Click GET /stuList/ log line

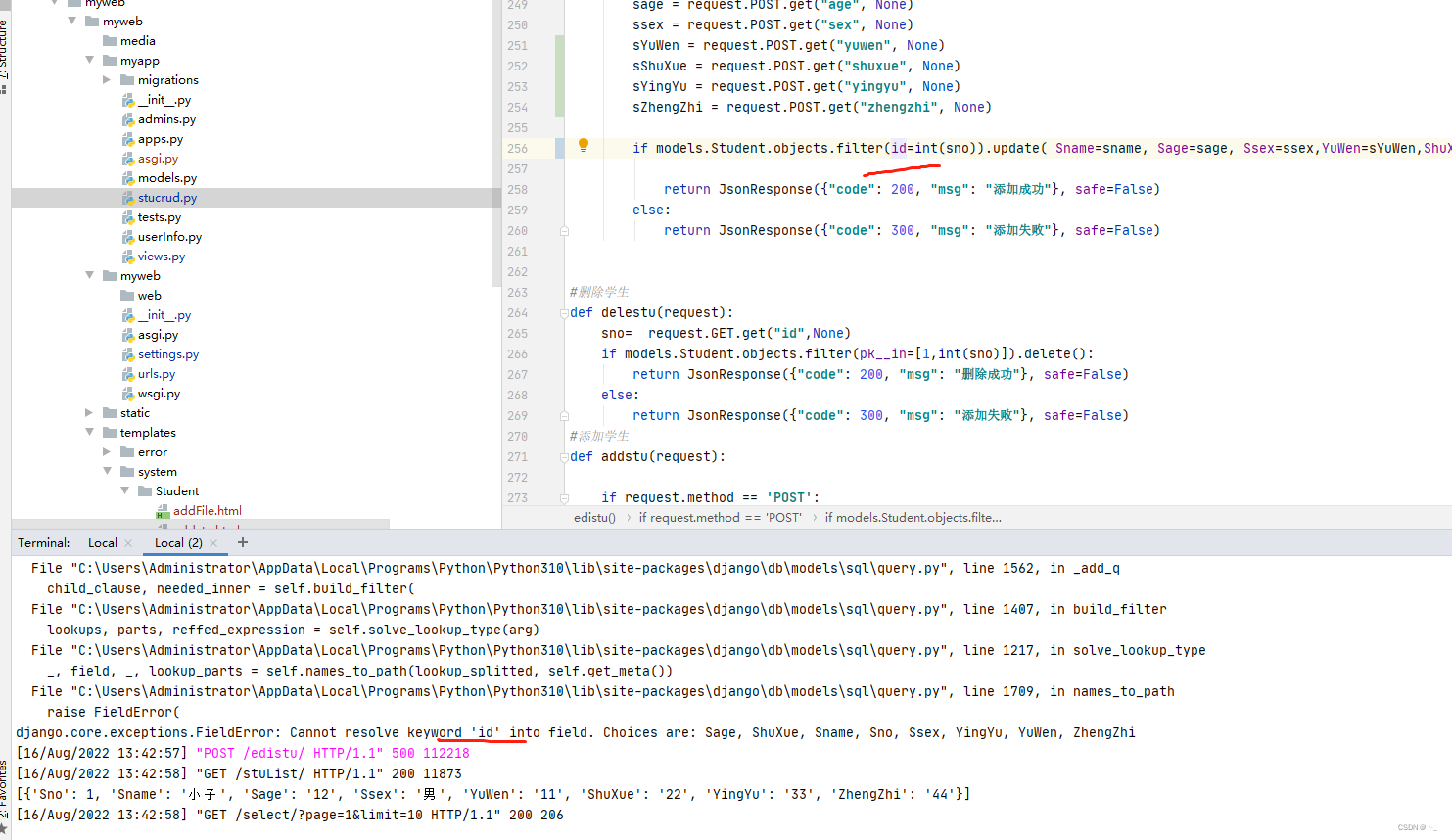point(239,773)
